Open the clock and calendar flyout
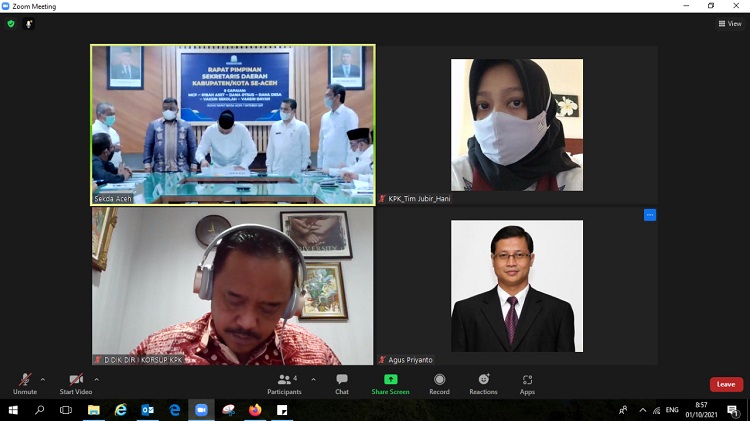 [701, 410]
